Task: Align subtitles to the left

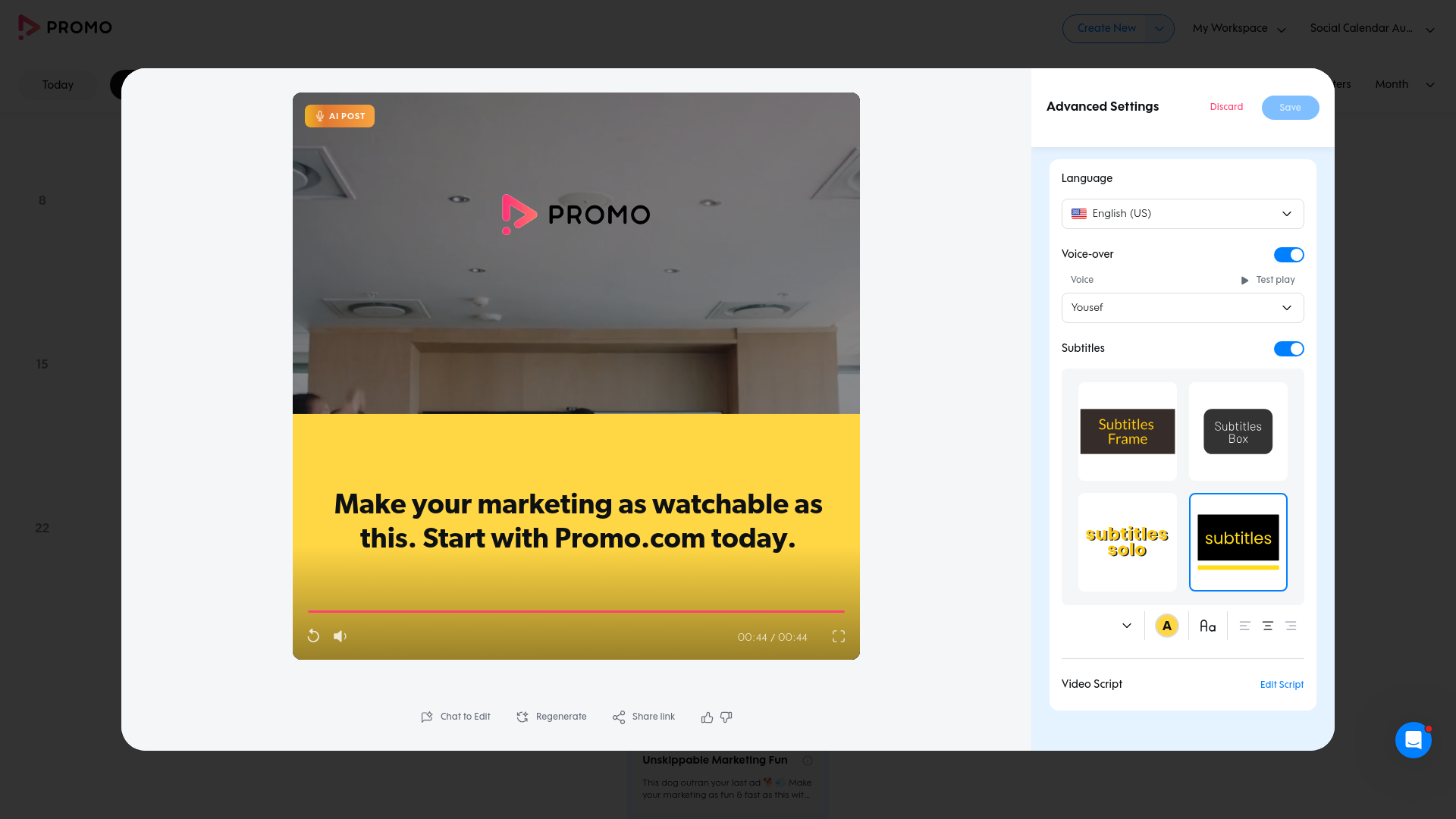Action: click(1244, 626)
